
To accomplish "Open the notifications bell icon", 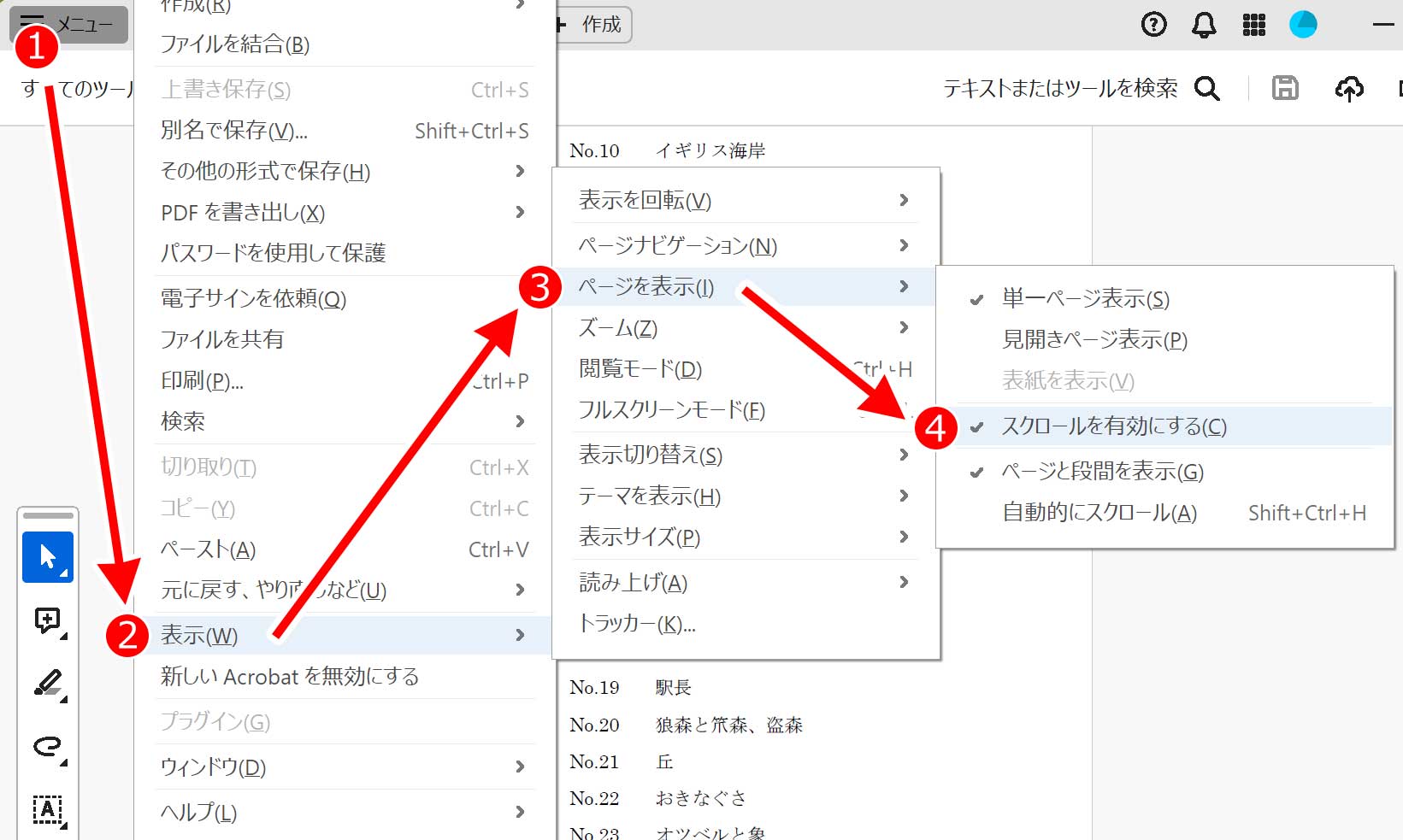I will 1204,25.
